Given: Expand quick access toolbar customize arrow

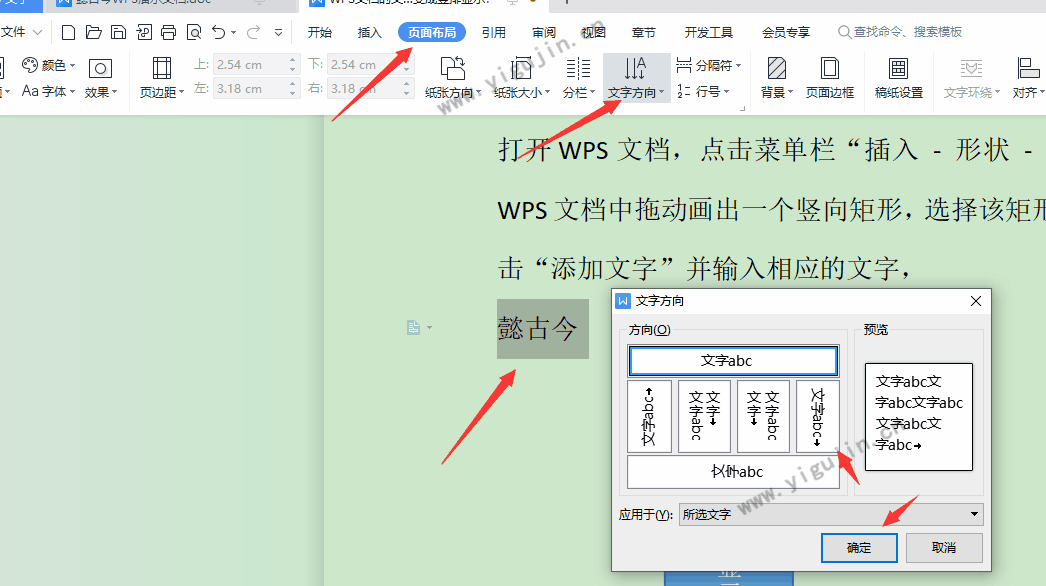Looking at the screenshot, I should click(x=278, y=32).
